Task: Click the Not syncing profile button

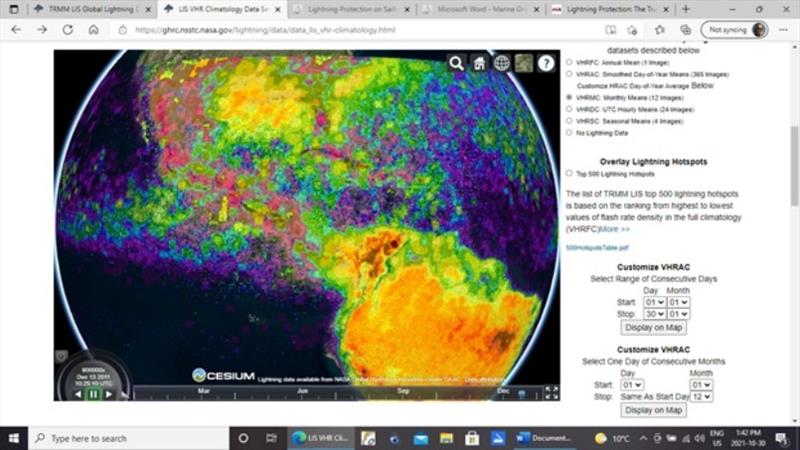Action: tap(735, 30)
